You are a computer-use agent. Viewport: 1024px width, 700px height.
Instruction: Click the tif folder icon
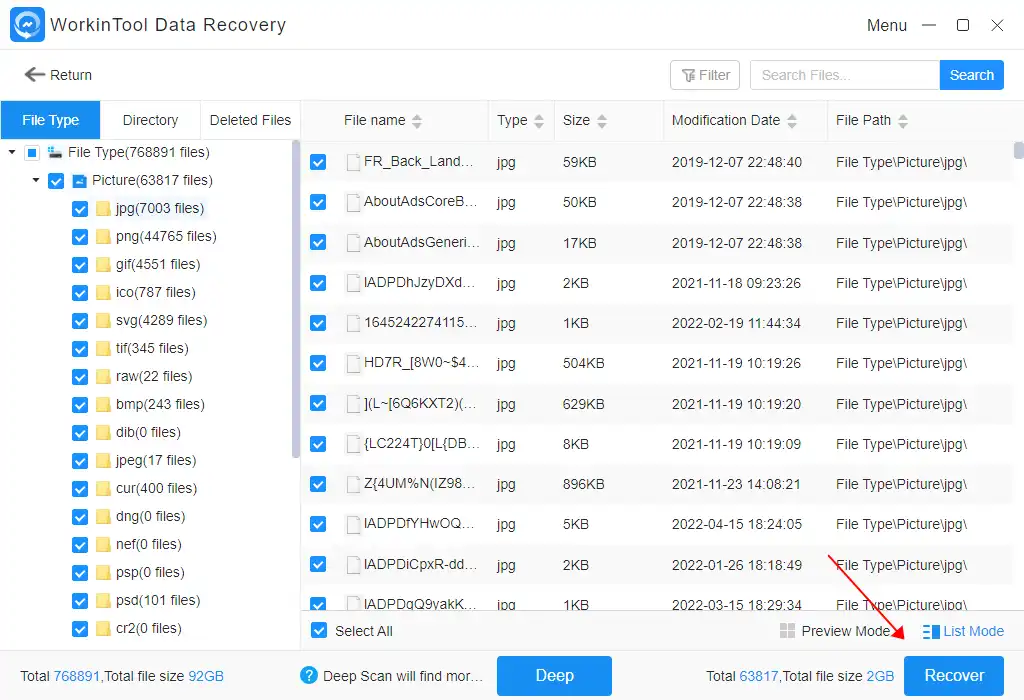coord(103,349)
